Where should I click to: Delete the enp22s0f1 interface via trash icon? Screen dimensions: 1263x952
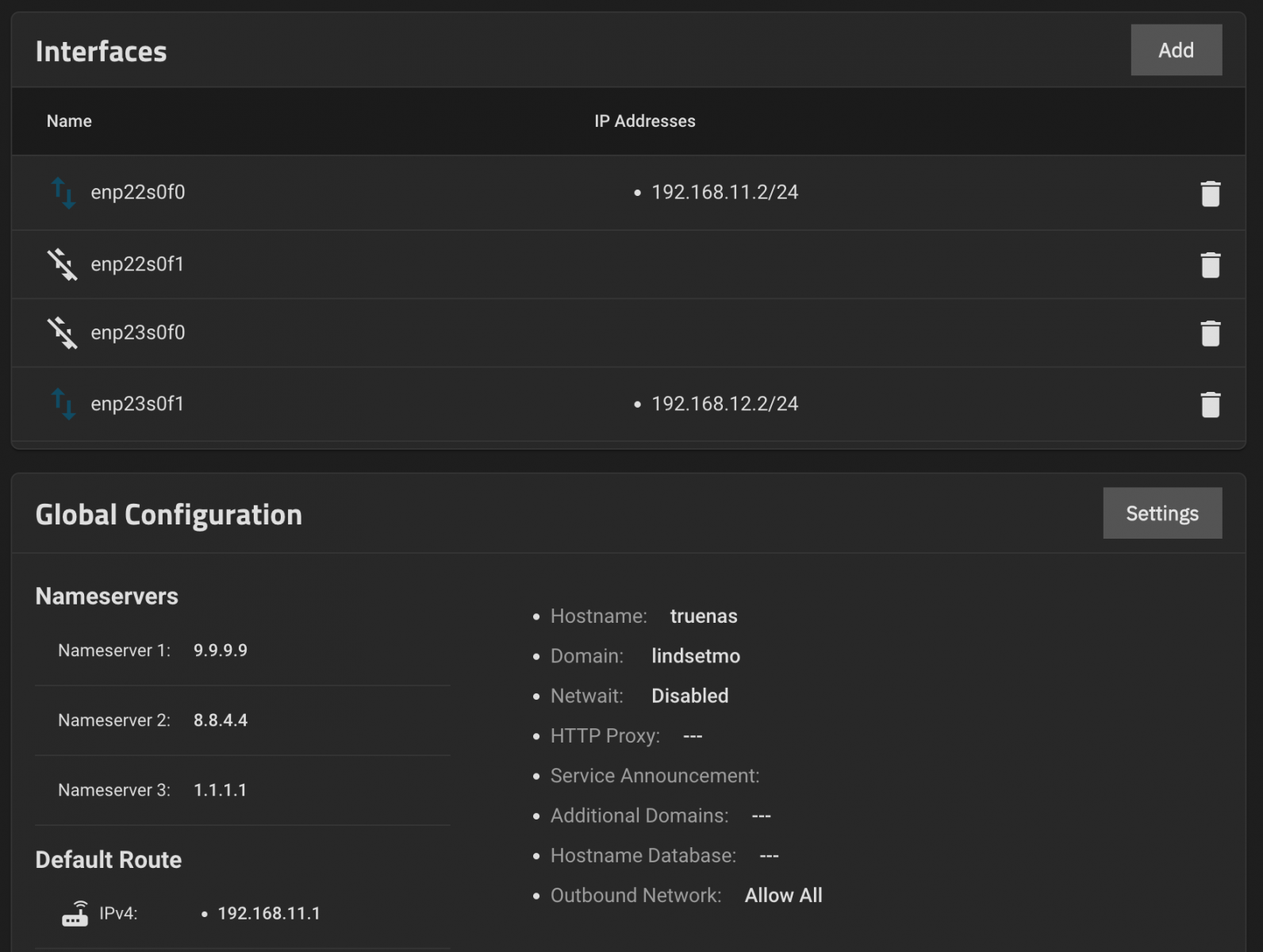click(1210, 265)
